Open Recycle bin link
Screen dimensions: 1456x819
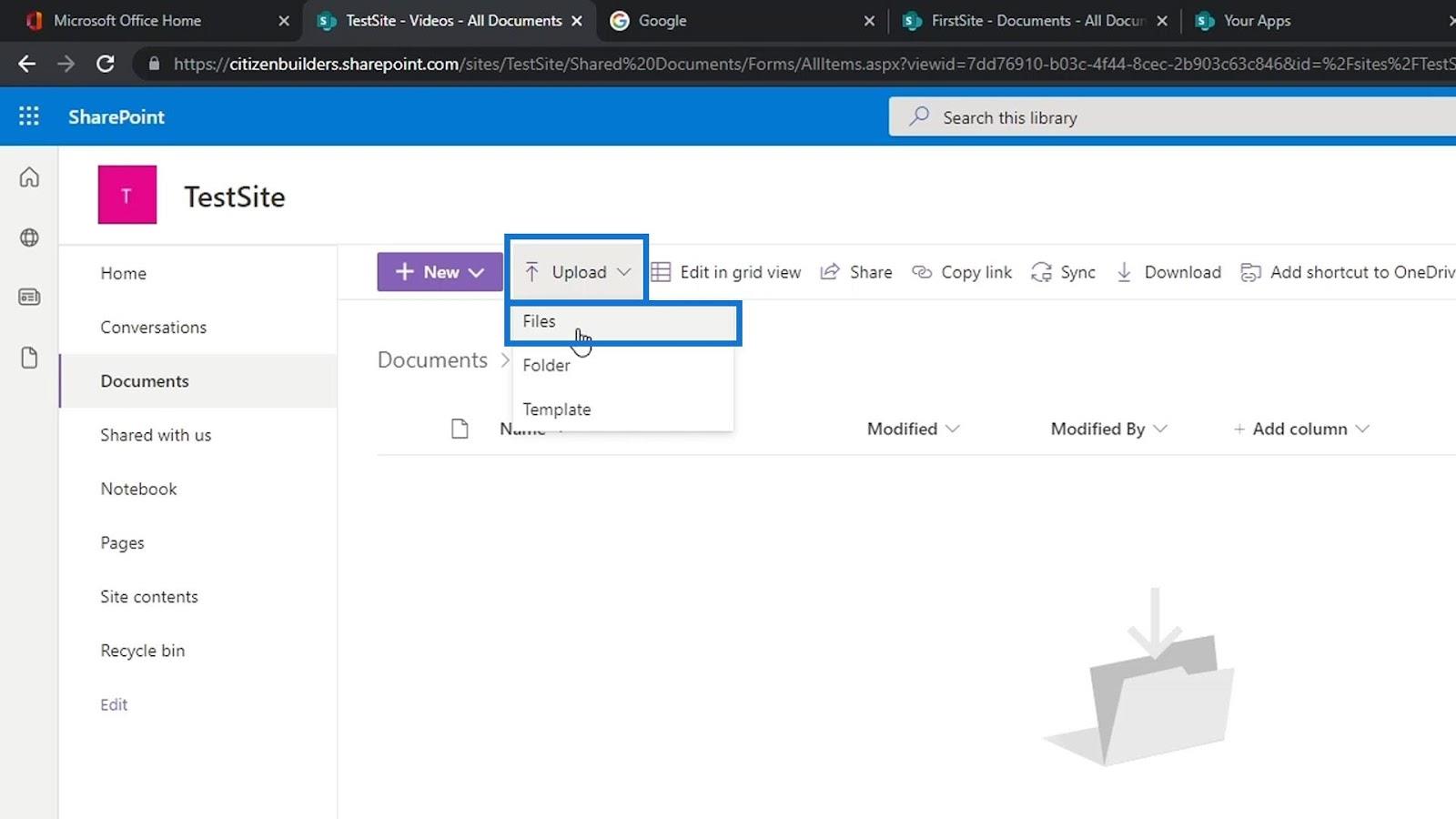click(x=143, y=651)
